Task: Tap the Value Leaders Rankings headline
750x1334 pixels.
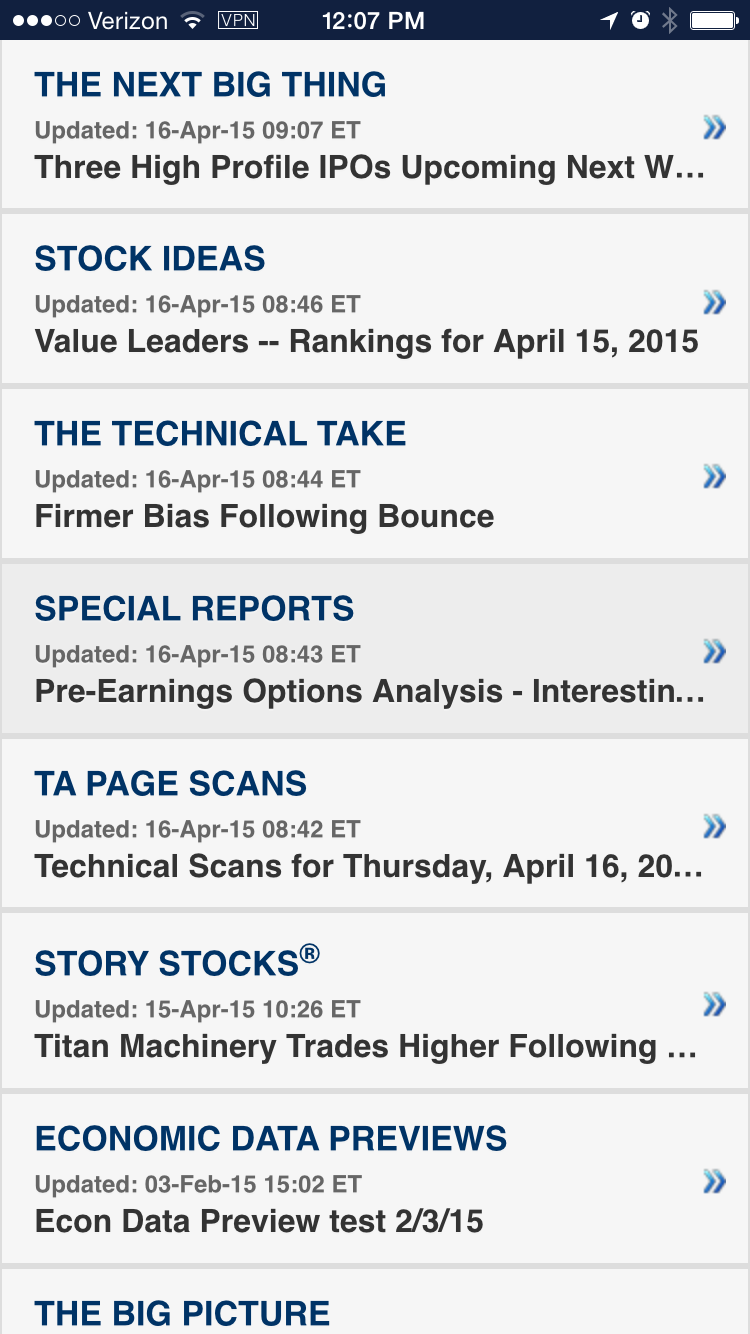Action: [366, 342]
